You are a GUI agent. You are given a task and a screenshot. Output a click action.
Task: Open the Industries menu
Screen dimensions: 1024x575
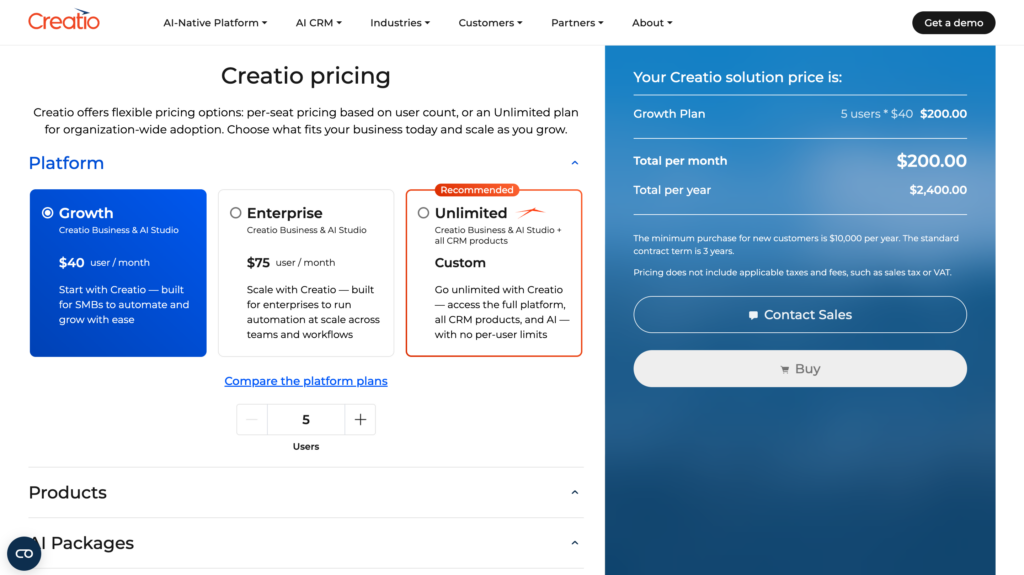[x=400, y=23]
